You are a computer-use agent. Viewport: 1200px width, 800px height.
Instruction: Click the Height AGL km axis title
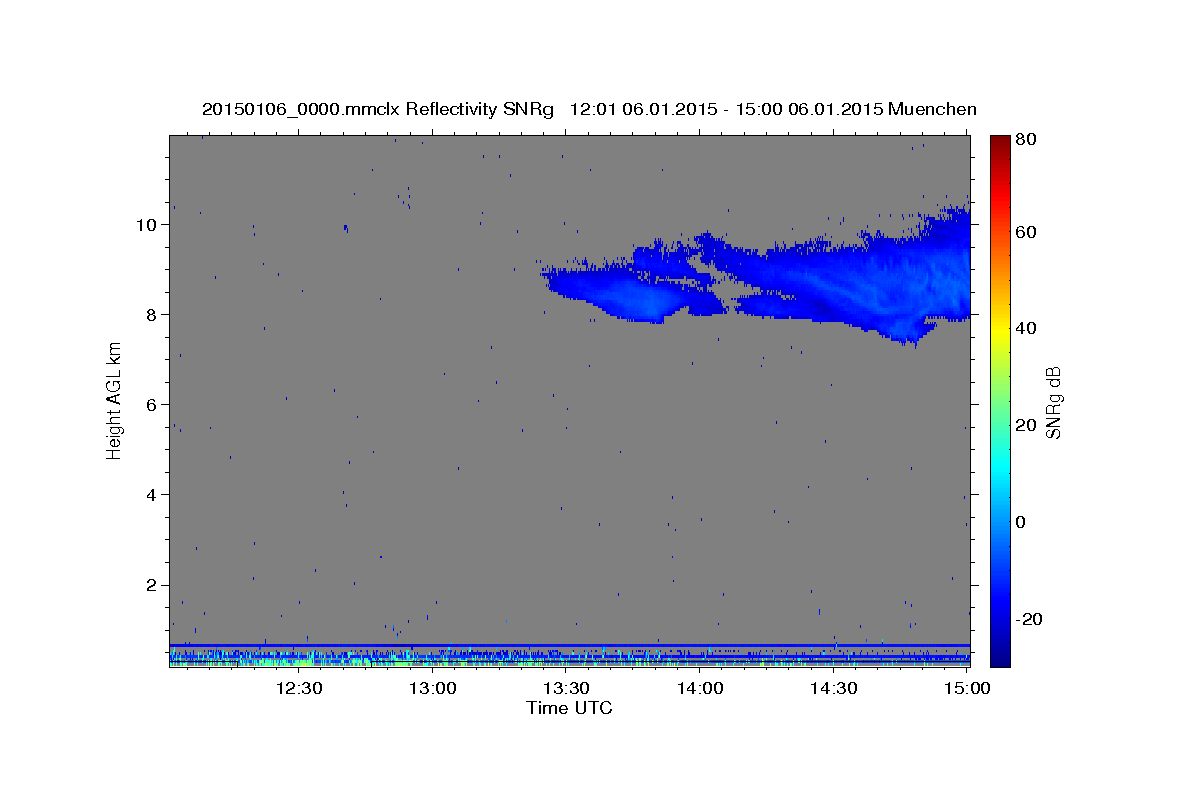click(x=115, y=401)
